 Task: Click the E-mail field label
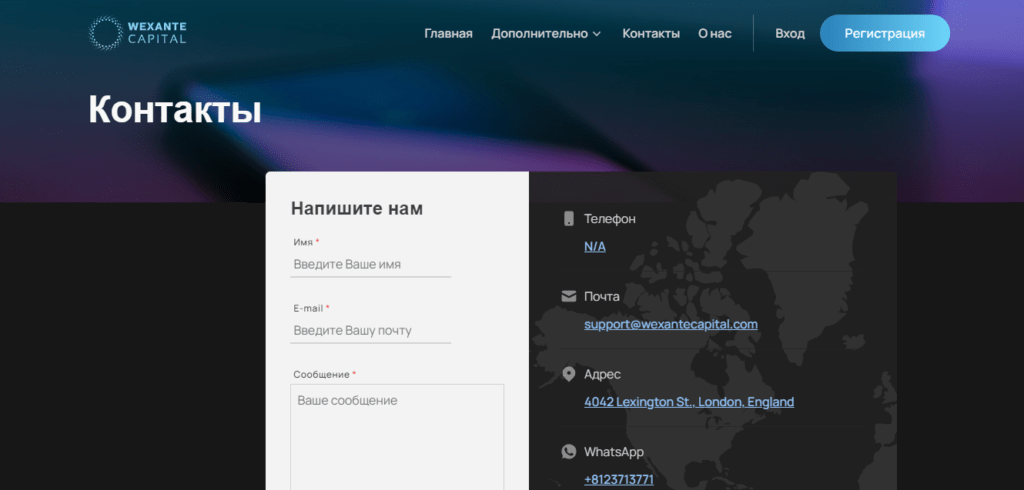308,308
